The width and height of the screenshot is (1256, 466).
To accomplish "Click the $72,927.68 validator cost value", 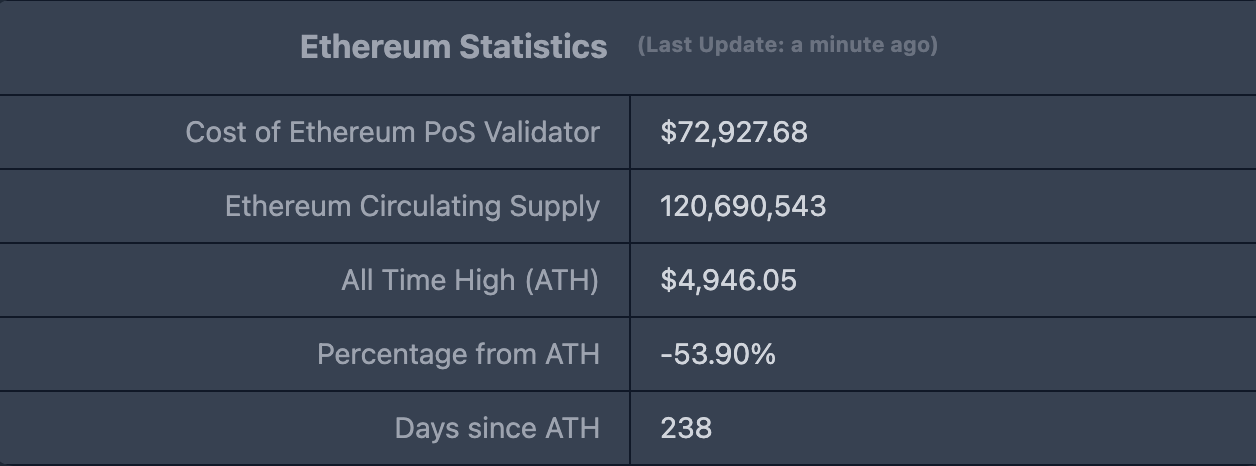I will 733,132.
